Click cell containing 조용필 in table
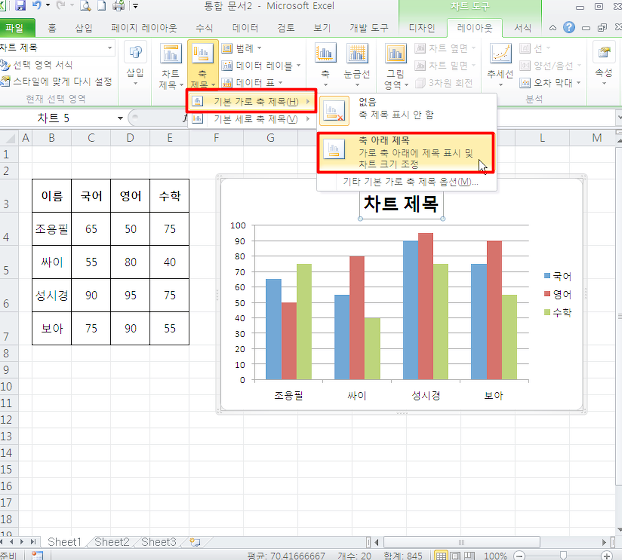This screenshot has height=560, width=622. [52, 229]
